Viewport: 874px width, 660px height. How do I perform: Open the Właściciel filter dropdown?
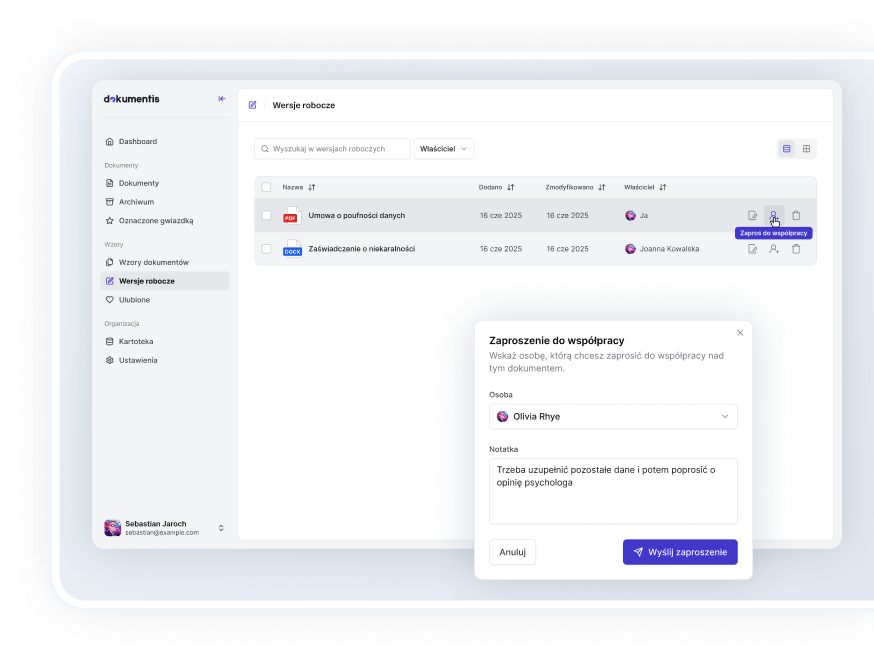point(444,149)
